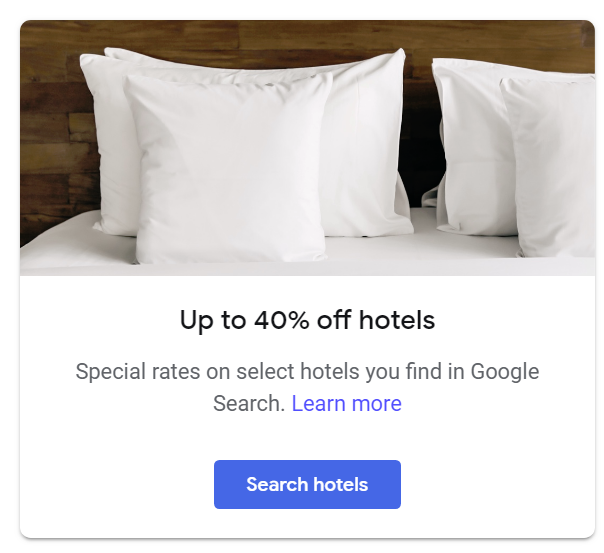Click the Special rates description text
Screen dimensions: 604x553
tap(307, 387)
